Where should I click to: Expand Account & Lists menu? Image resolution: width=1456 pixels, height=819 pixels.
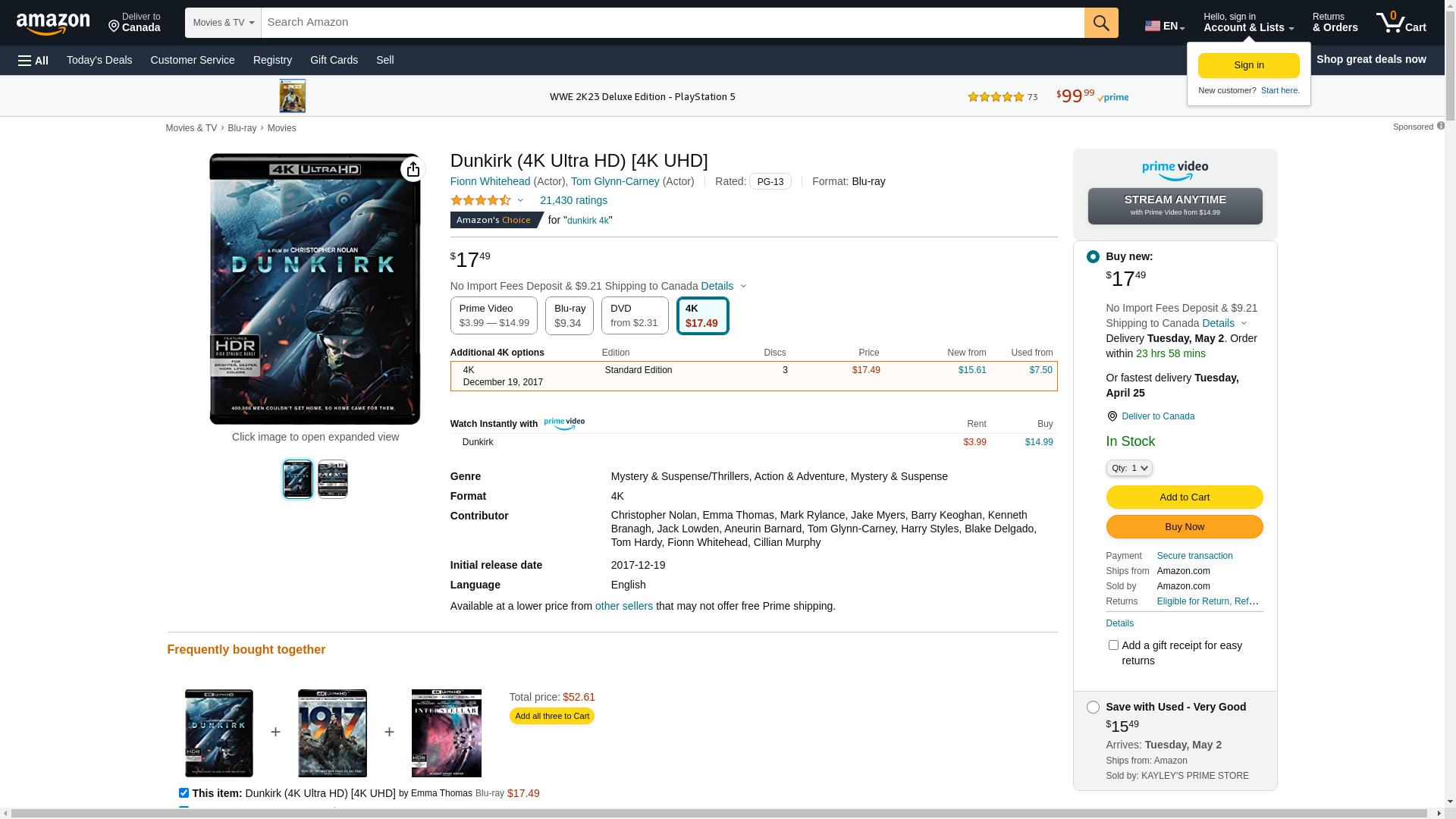1248,22
